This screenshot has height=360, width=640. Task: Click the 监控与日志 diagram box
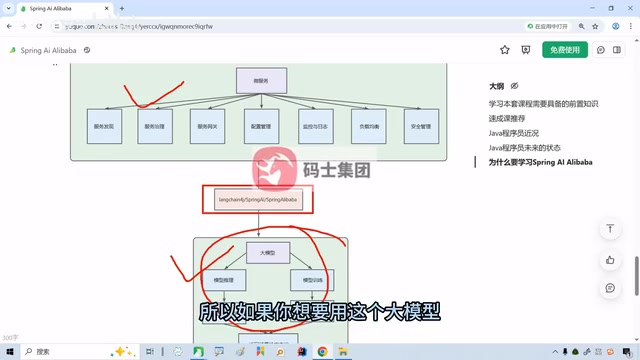coord(316,126)
